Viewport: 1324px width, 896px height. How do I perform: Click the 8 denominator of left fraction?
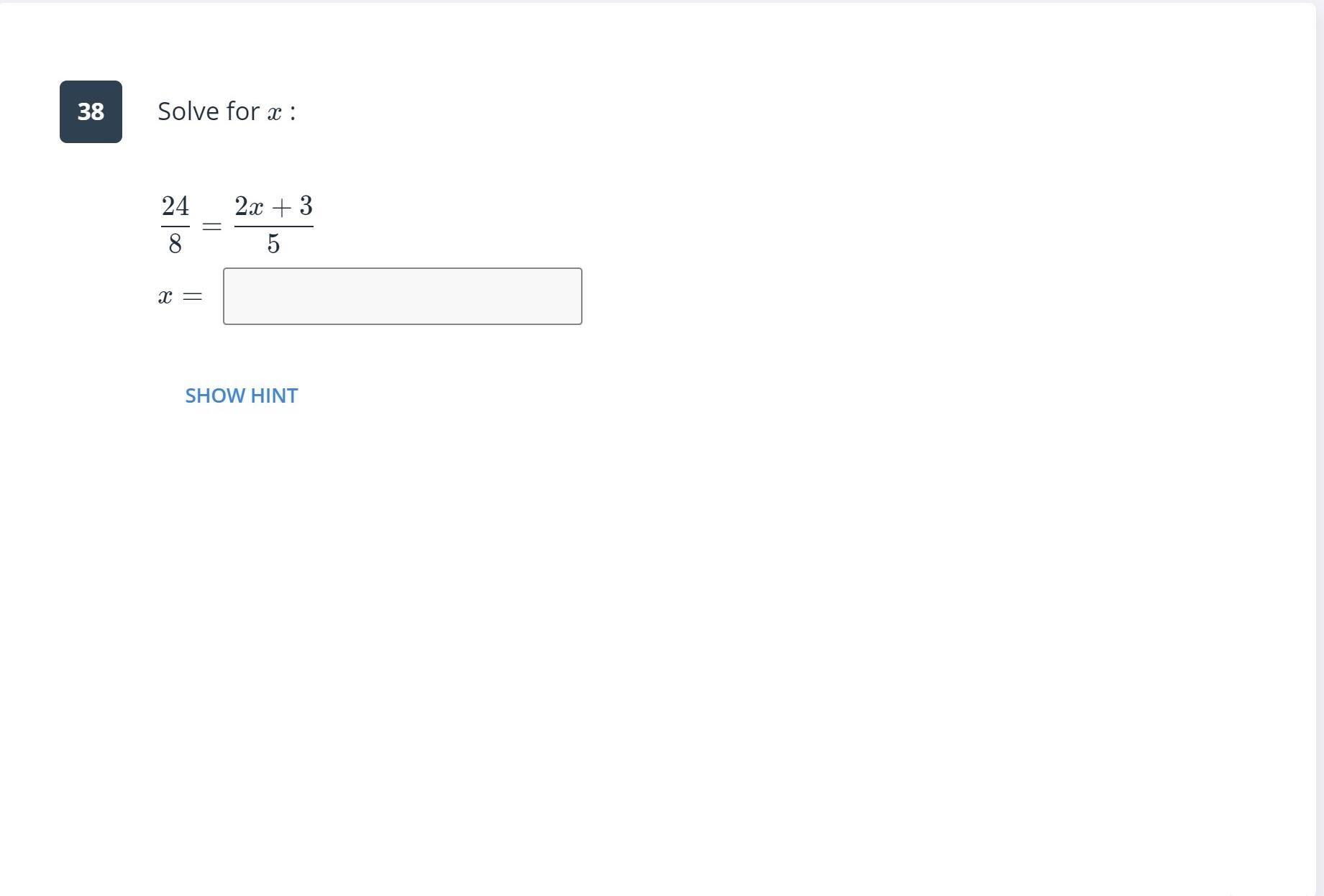[x=175, y=244]
